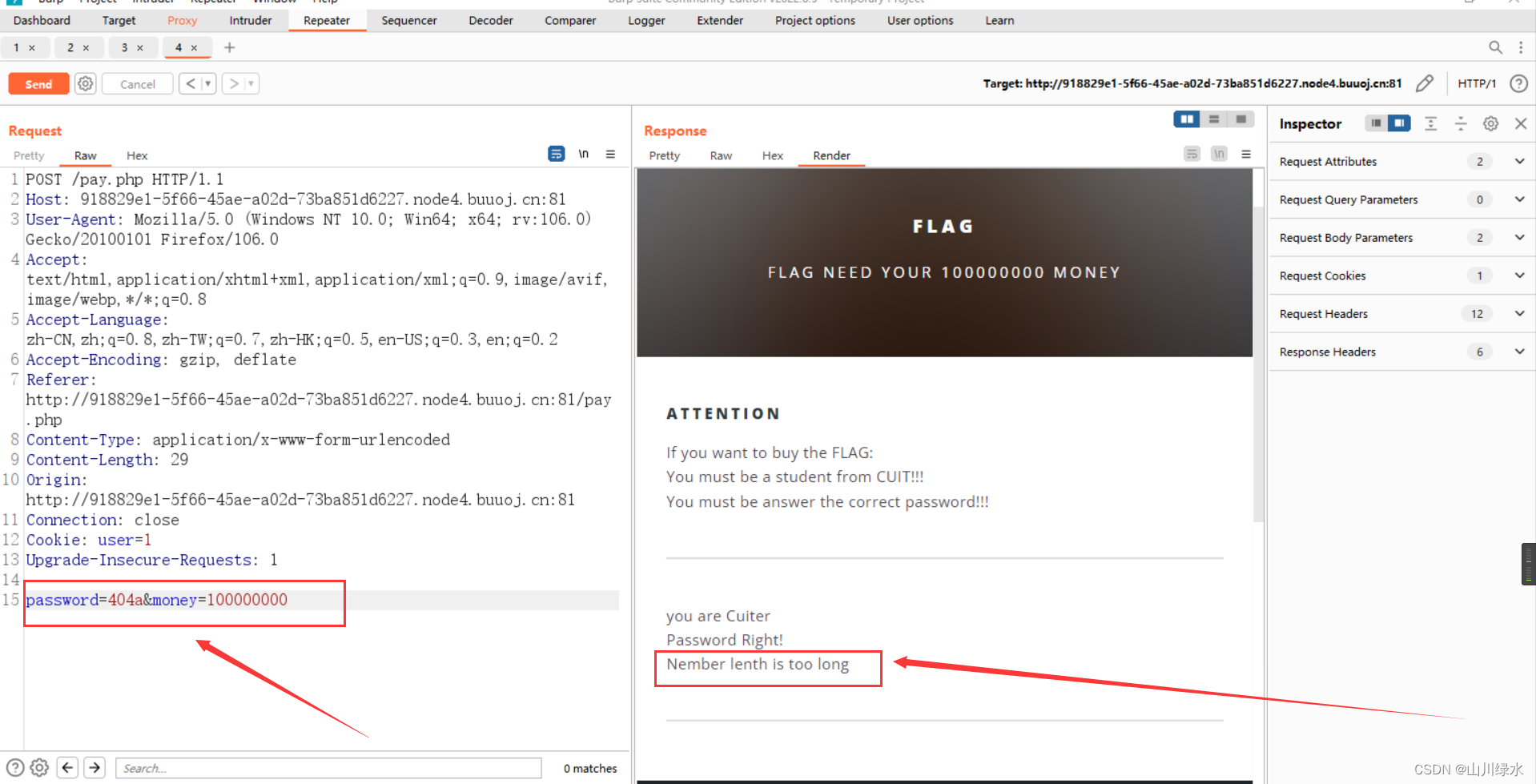The width and height of the screenshot is (1536, 784).
Task: Open the Sequencer tab
Action: point(409,20)
